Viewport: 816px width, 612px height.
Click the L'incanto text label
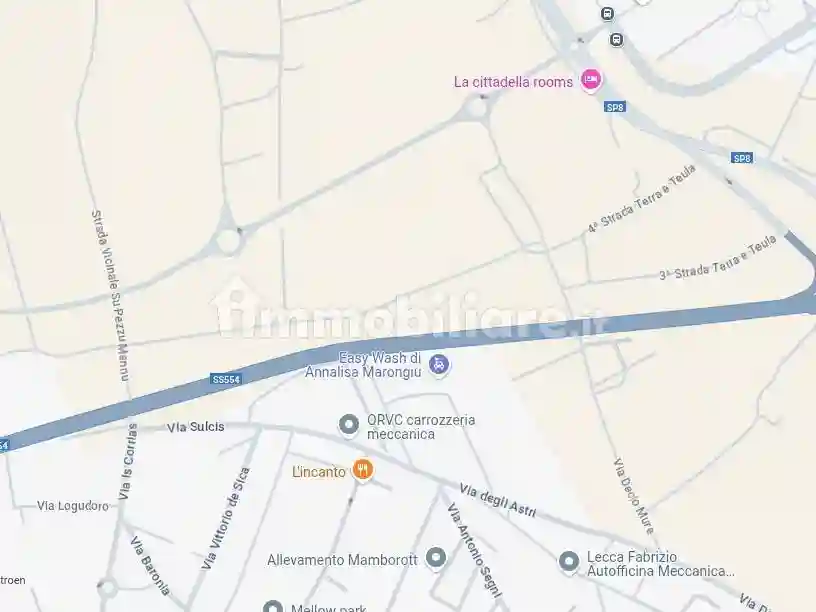319,472
